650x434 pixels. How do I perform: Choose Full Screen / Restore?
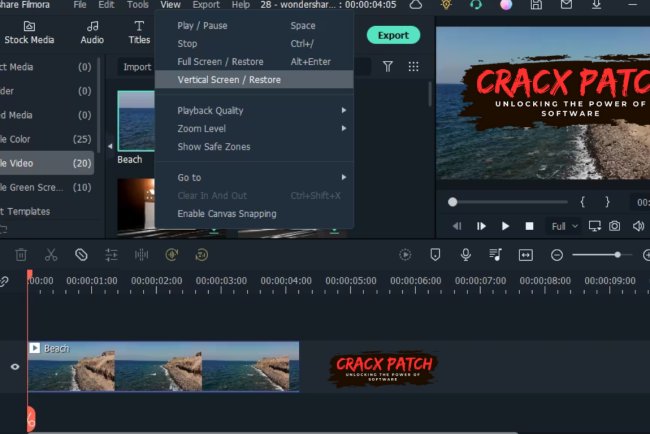coord(254,62)
